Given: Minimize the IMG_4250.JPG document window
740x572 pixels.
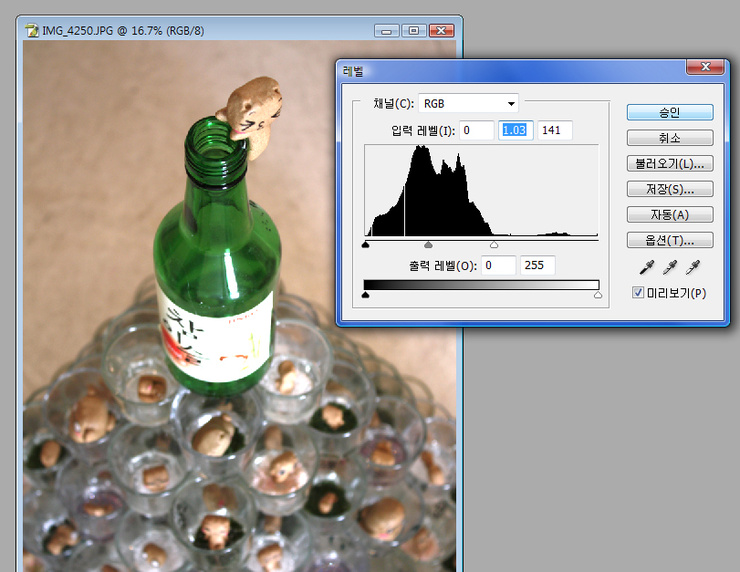Looking at the screenshot, I should pos(387,31).
